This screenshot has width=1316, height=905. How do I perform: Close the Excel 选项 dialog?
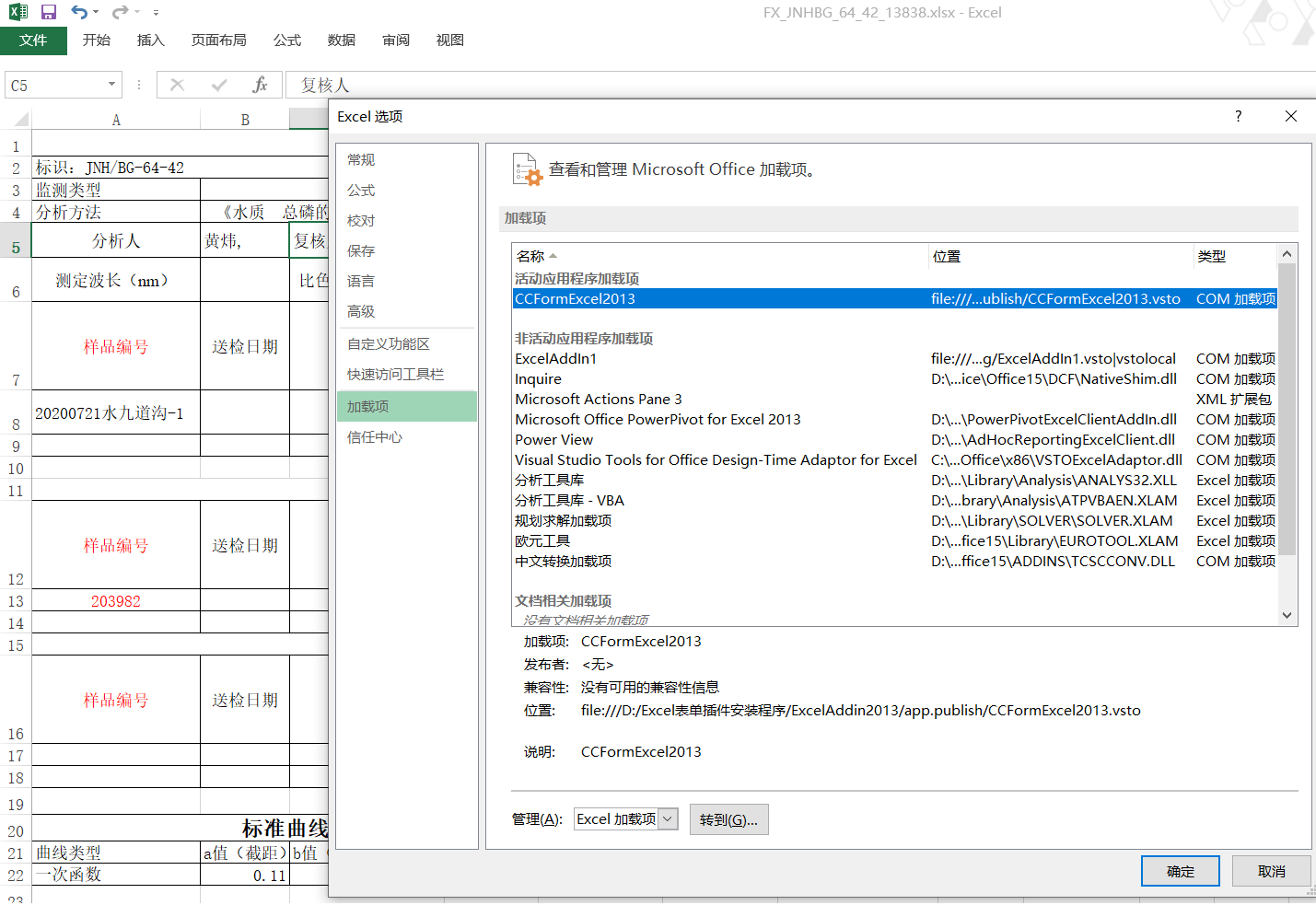pos(1291,116)
